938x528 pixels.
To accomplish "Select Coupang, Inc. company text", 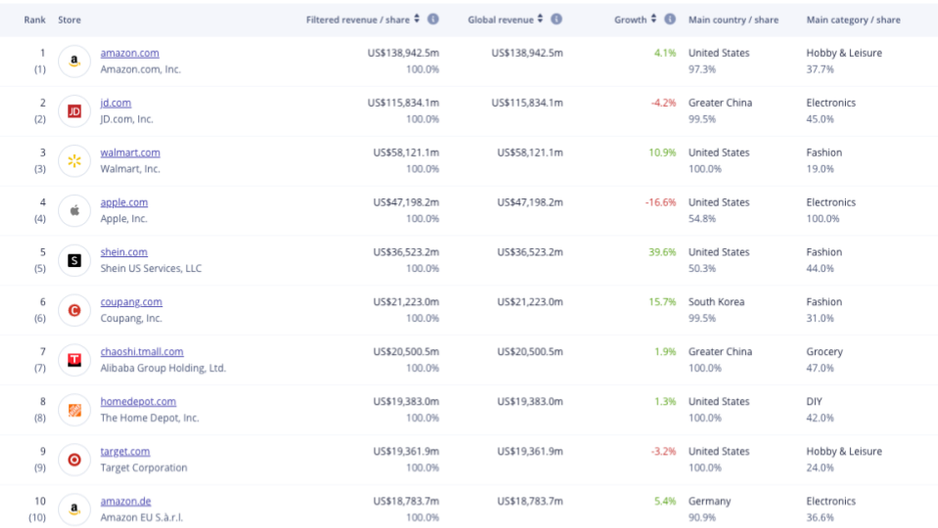I will pos(131,318).
